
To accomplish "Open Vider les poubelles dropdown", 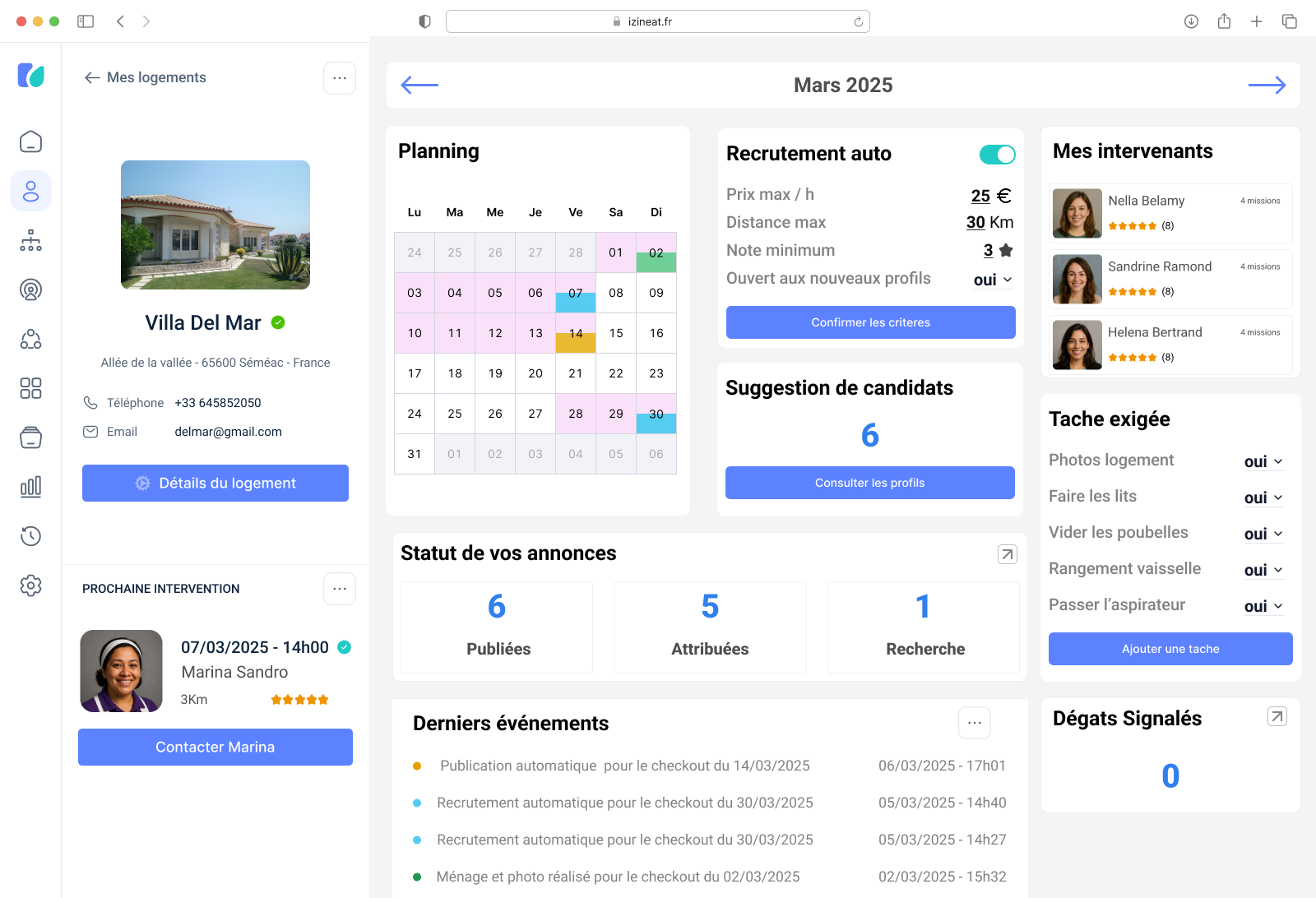I will 1263,534.
